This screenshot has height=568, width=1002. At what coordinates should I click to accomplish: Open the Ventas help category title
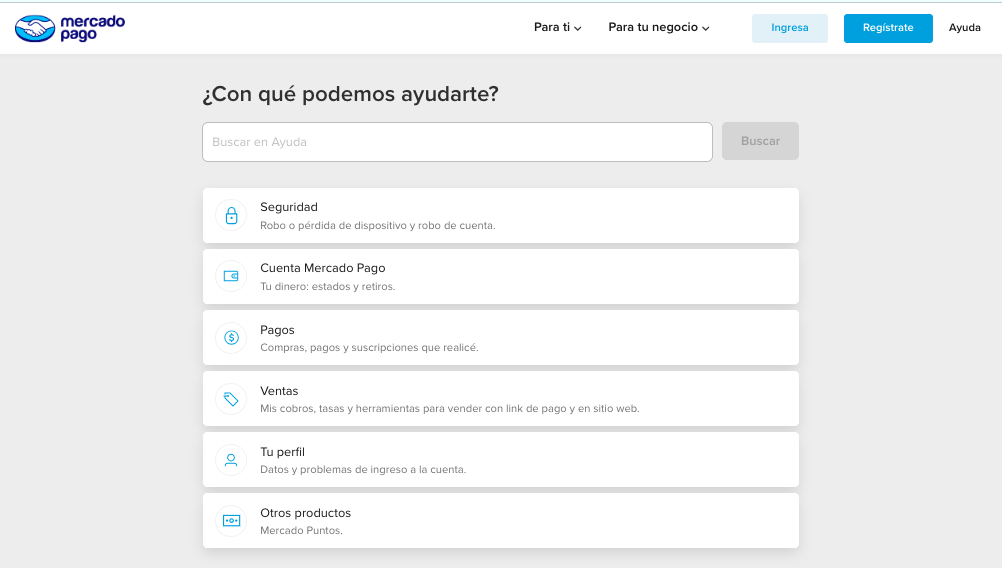point(279,391)
